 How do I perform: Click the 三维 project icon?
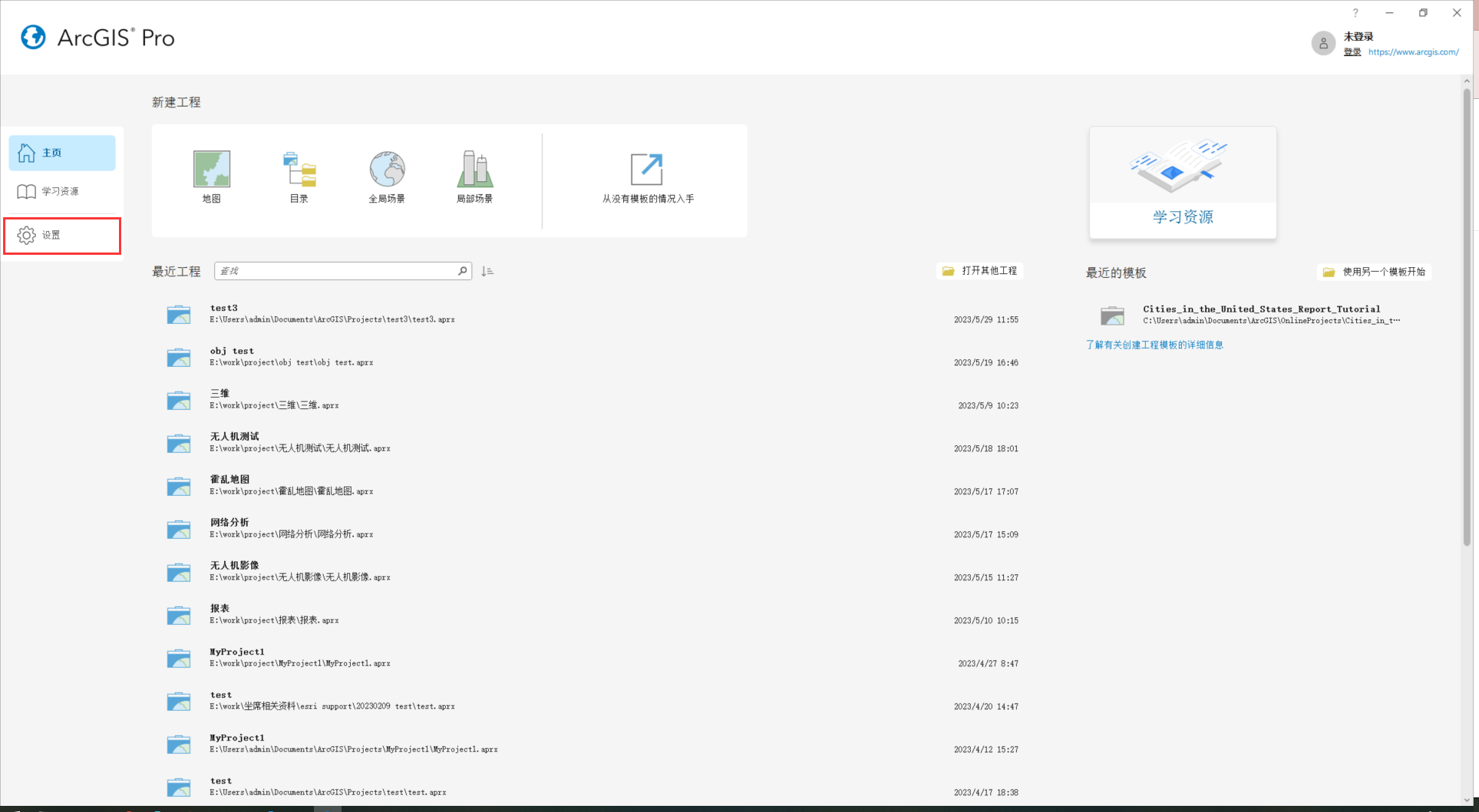[179, 401]
